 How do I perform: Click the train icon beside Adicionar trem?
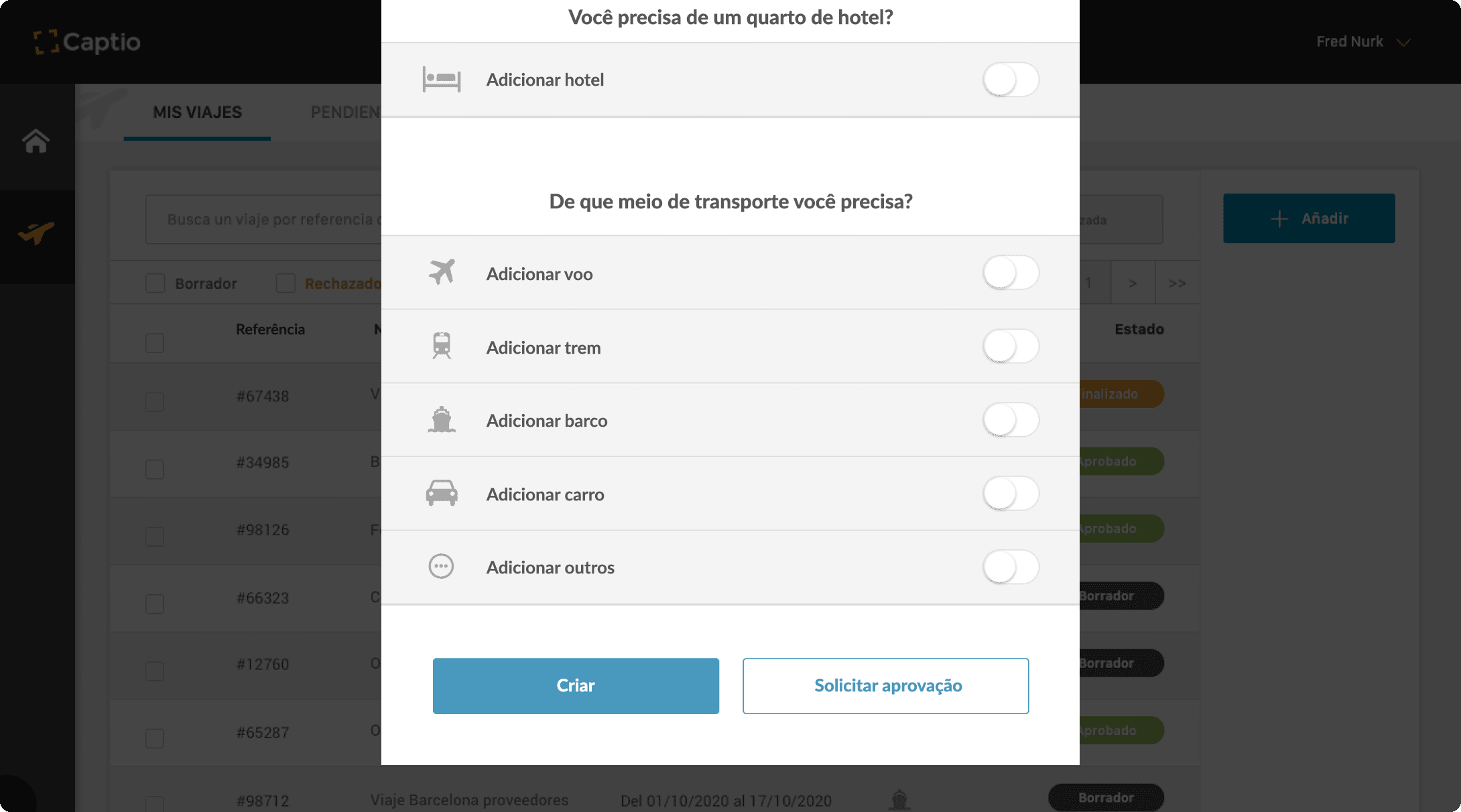(x=442, y=346)
